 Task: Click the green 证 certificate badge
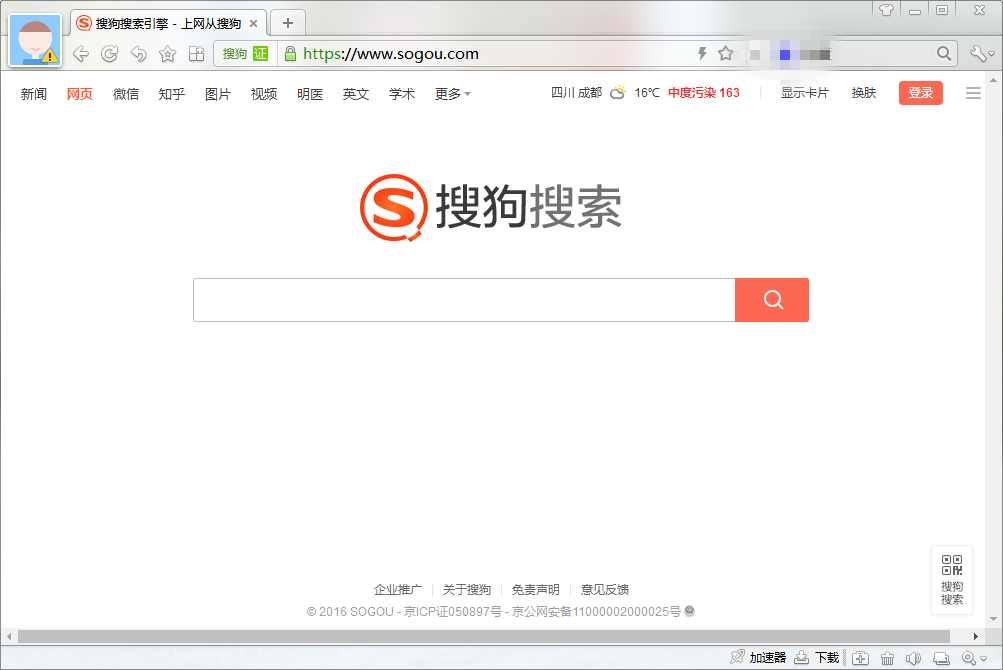click(x=260, y=54)
